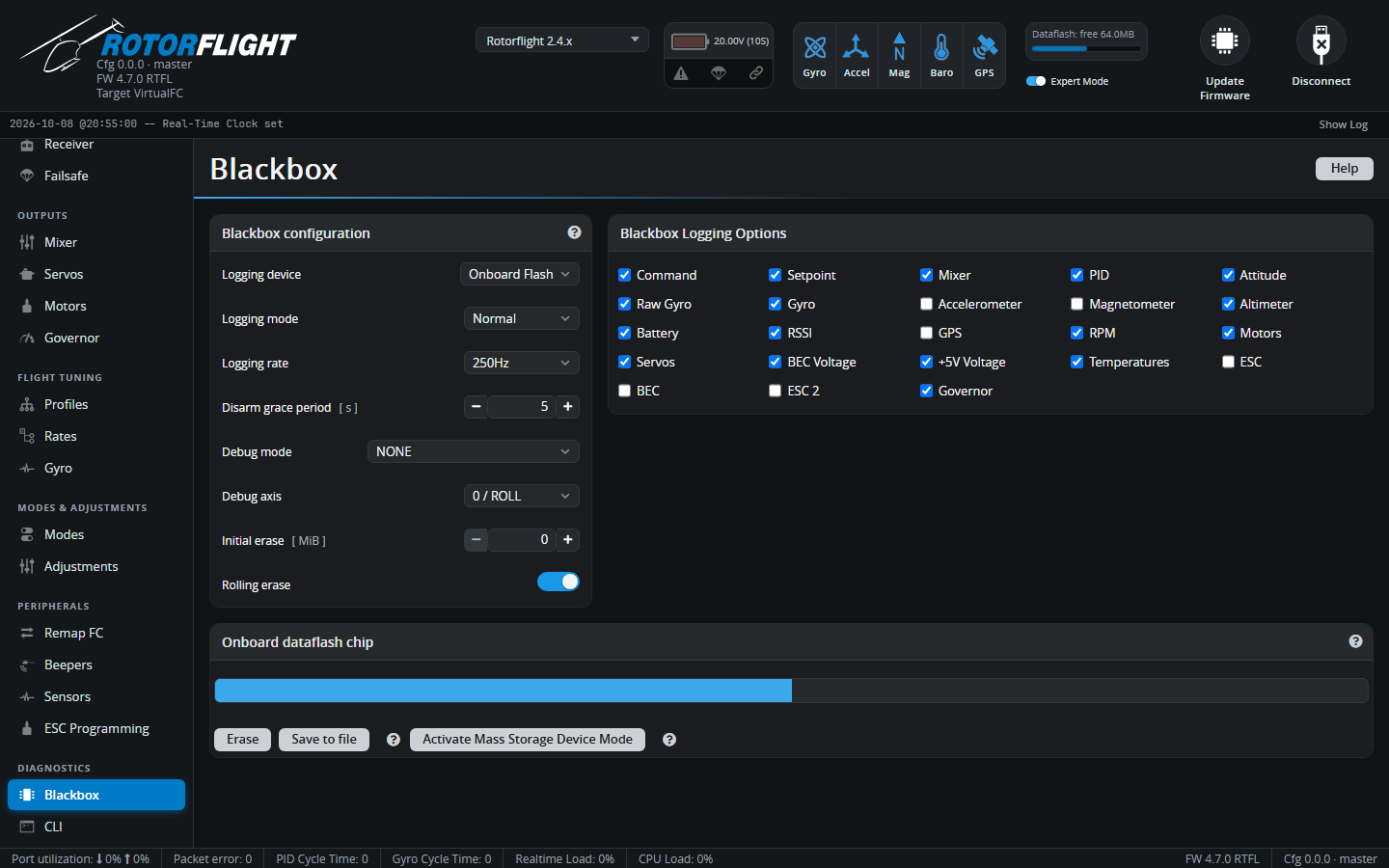
Task: Click the Mag sensor icon
Action: (899, 46)
